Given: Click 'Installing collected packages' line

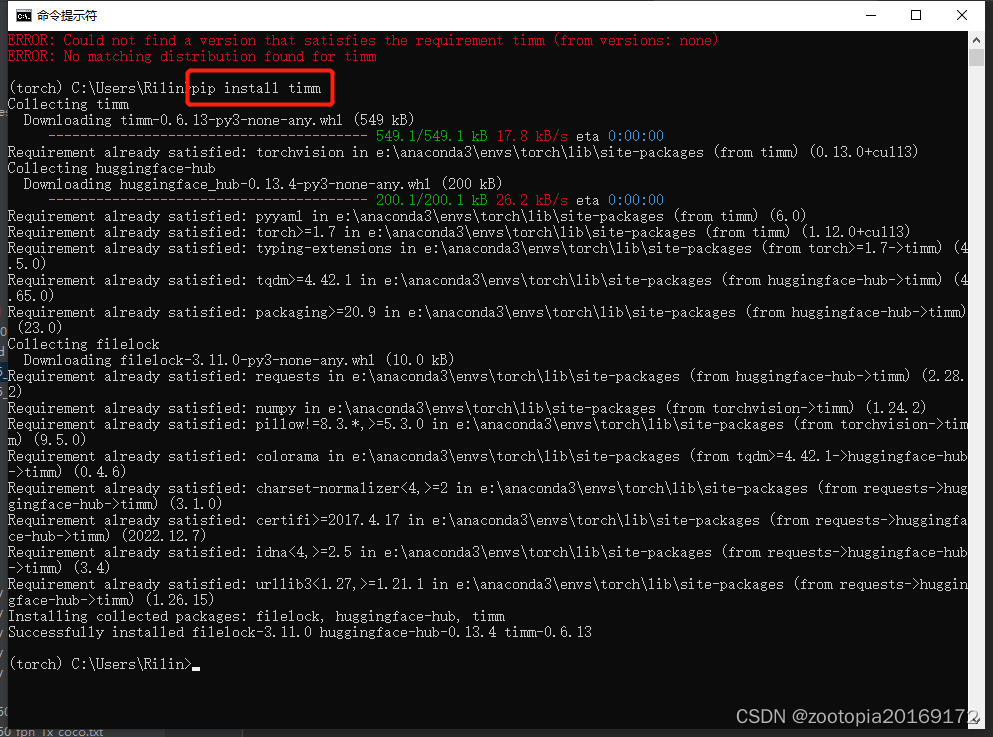Looking at the screenshot, I should click(256, 616).
